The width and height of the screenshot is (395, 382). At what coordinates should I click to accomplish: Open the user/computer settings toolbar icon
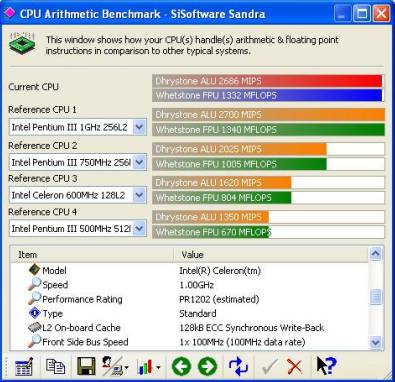click(x=112, y=366)
